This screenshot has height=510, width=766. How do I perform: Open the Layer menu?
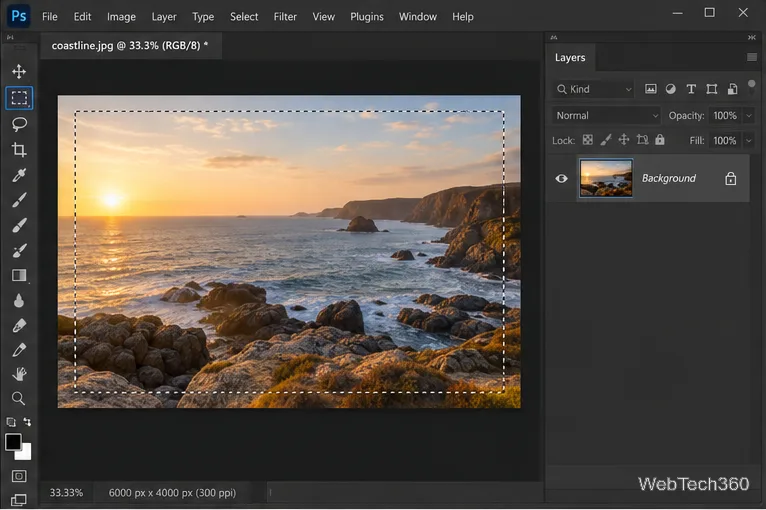pos(164,17)
